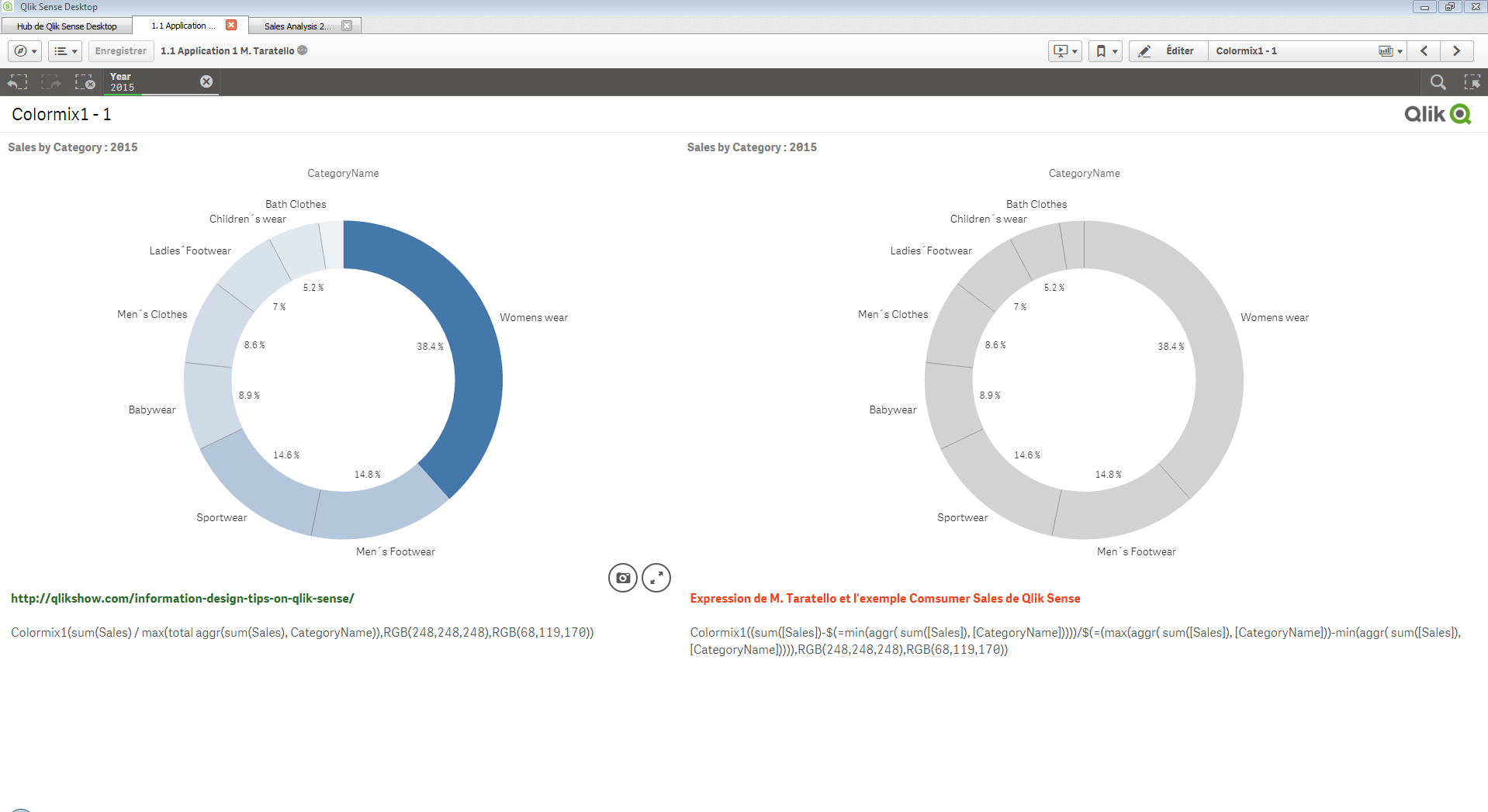Click Babywear label beside gray chart

pyautogui.click(x=893, y=410)
